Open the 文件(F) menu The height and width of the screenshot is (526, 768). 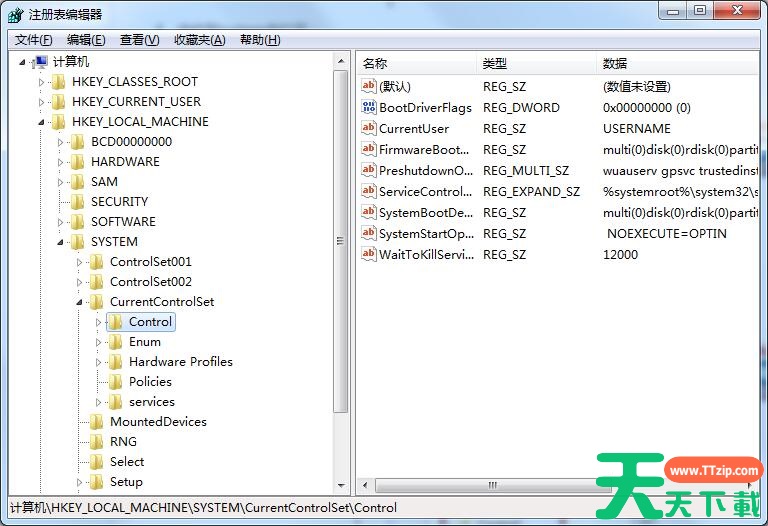point(33,40)
